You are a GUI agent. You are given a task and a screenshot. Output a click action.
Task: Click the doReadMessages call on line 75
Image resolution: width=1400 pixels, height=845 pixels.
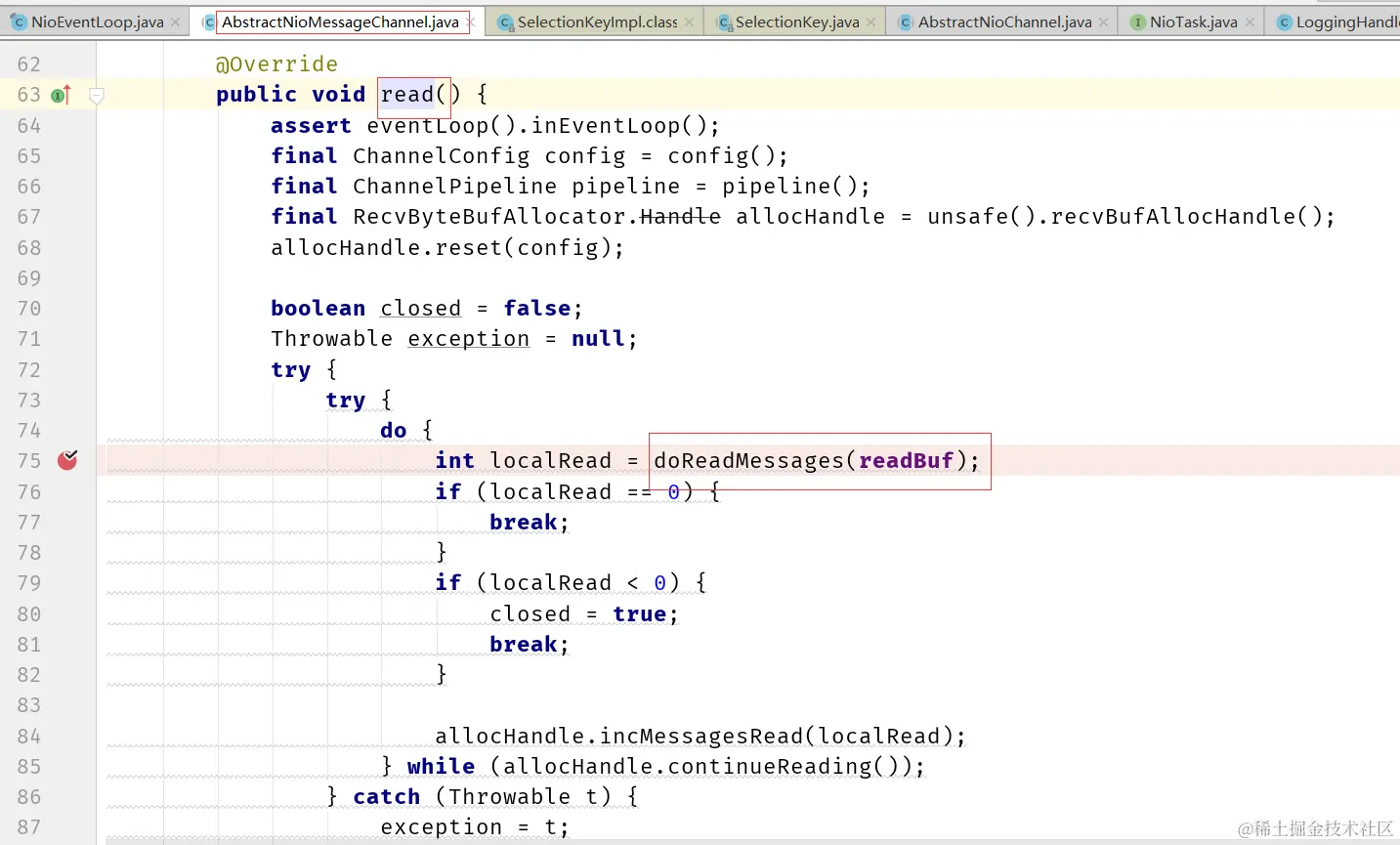click(748, 461)
